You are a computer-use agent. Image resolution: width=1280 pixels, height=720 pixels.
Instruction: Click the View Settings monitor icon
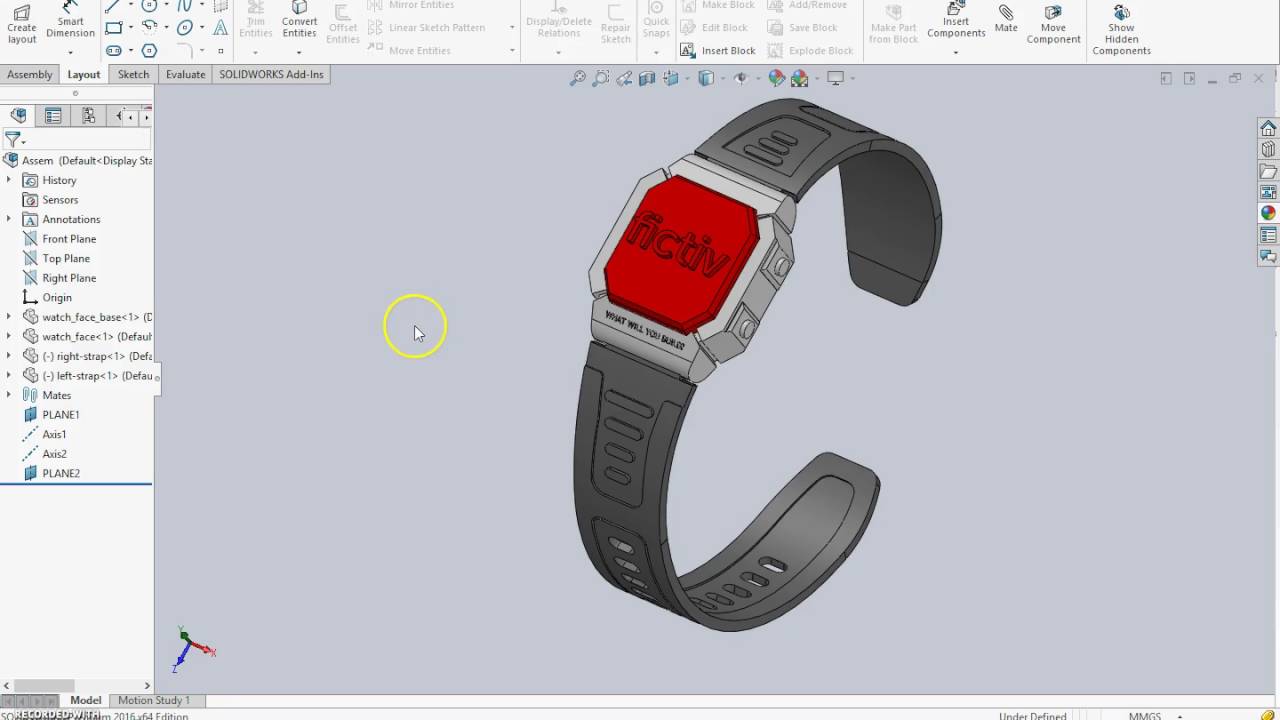[x=835, y=78]
